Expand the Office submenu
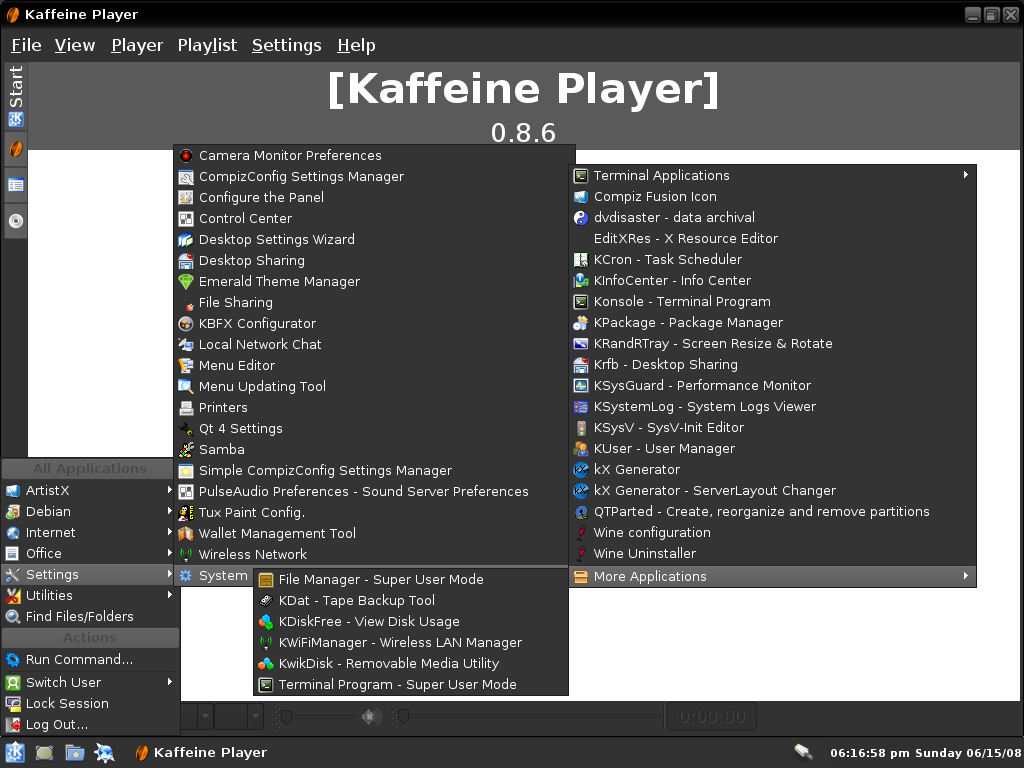Screen dimensions: 1024x768 (x=90, y=553)
